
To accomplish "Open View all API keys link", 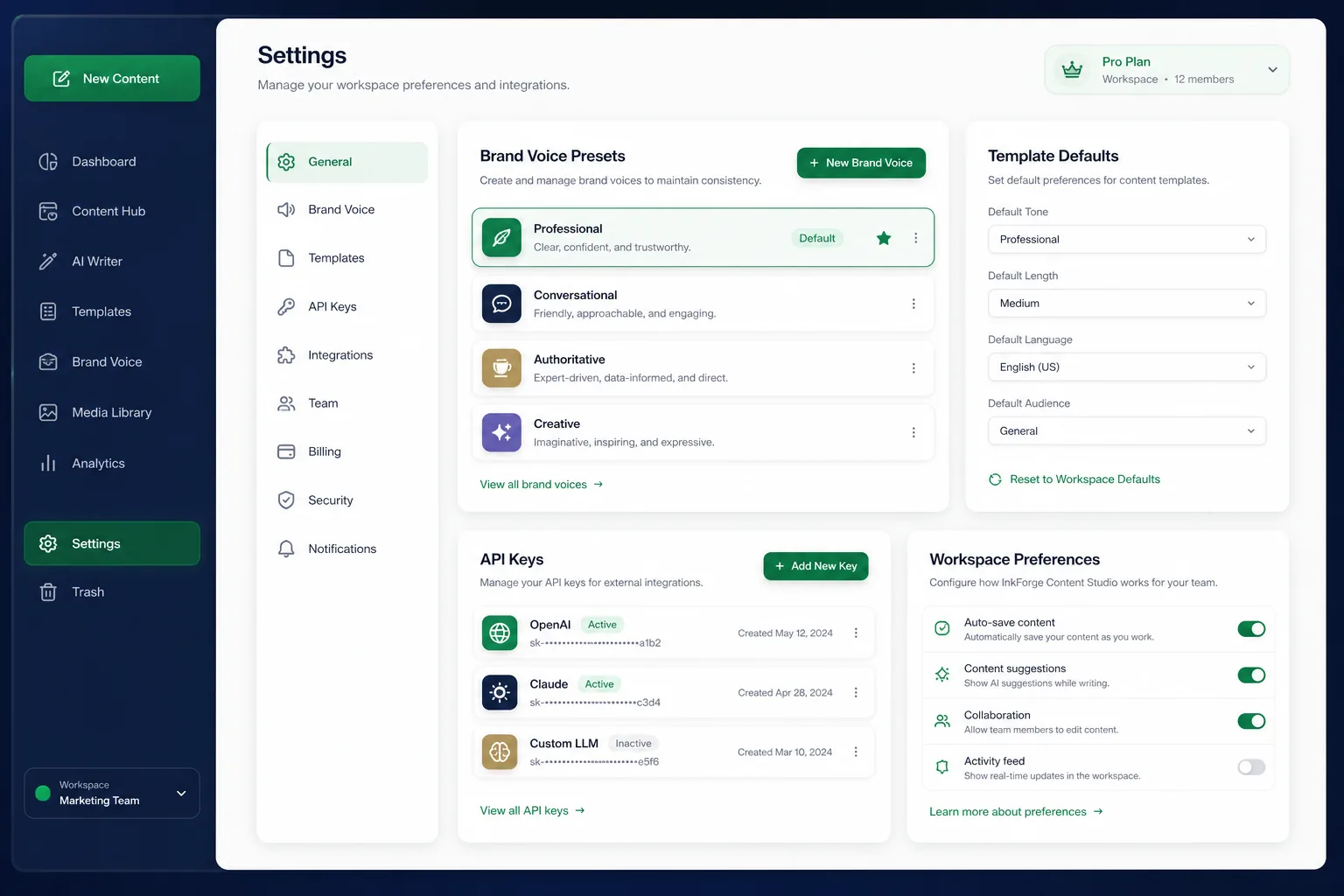I will click(x=532, y=811).
